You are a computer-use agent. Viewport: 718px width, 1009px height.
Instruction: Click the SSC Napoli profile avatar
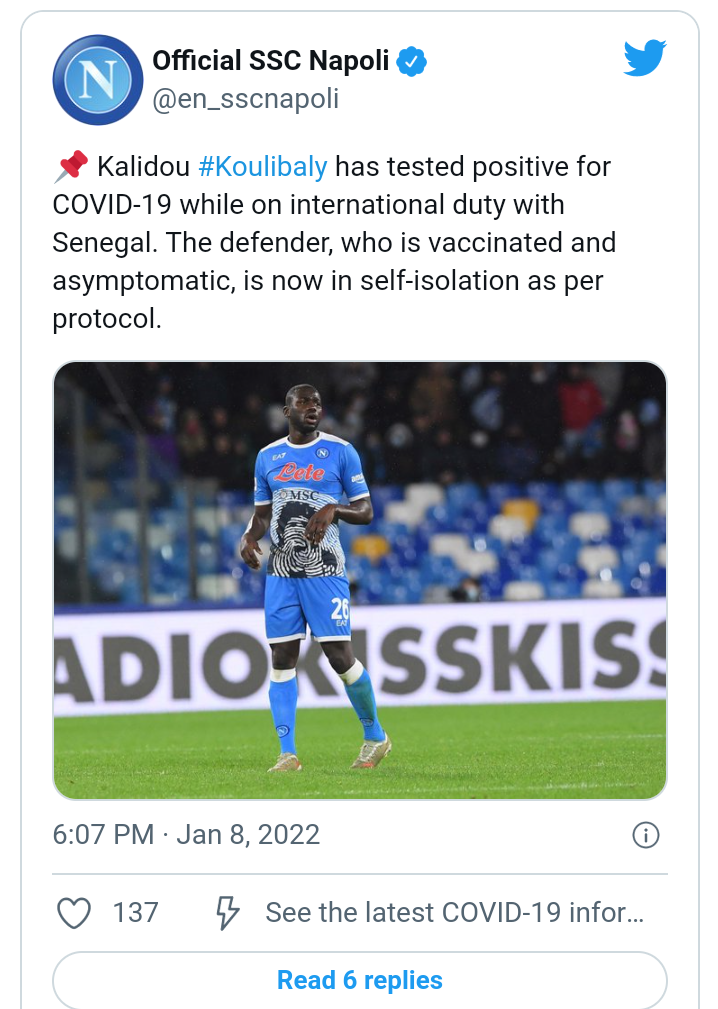[x=97, y=80]
